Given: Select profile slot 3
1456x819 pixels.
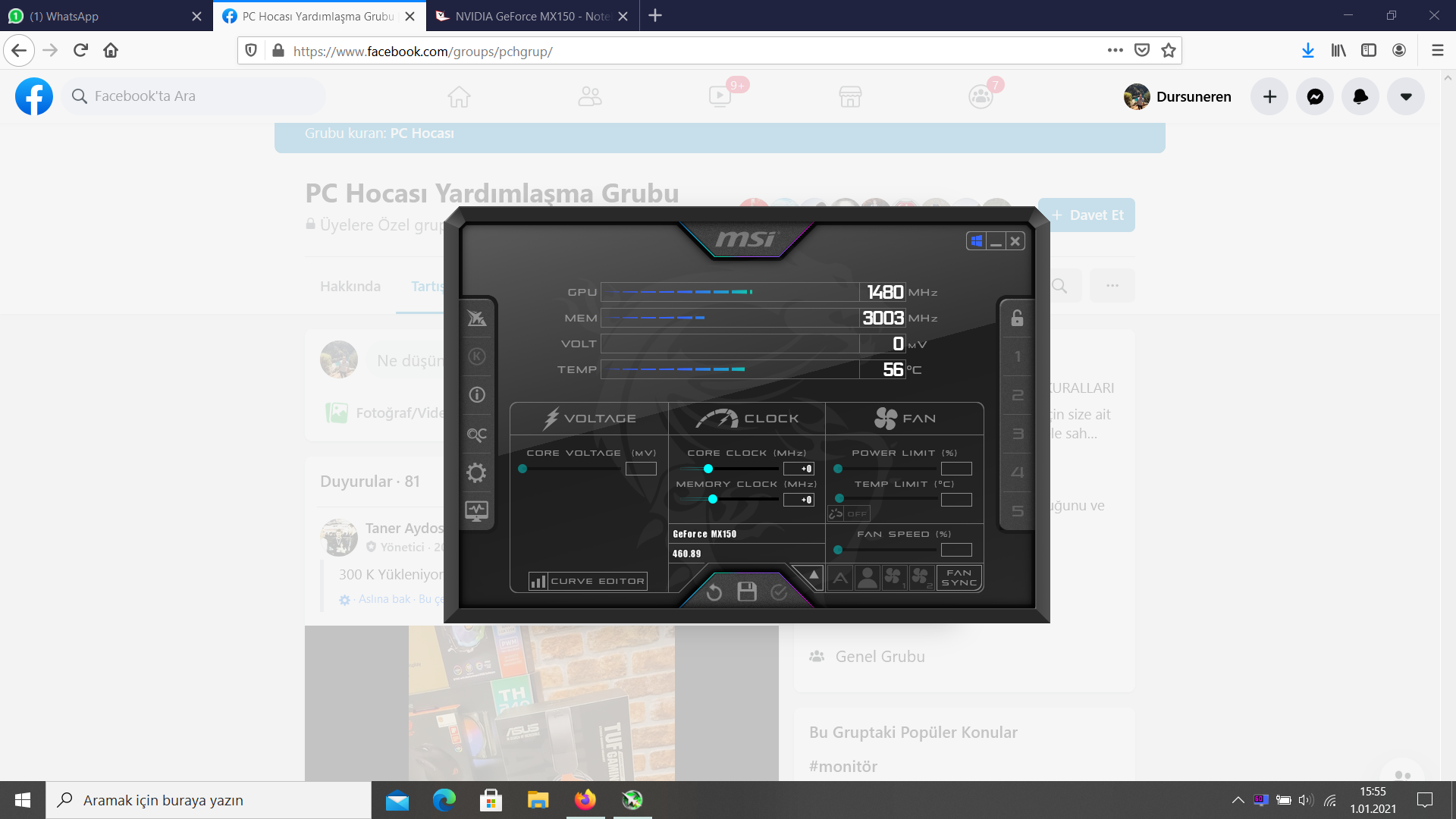Looking at the screenshot, I should (1017, 434).
